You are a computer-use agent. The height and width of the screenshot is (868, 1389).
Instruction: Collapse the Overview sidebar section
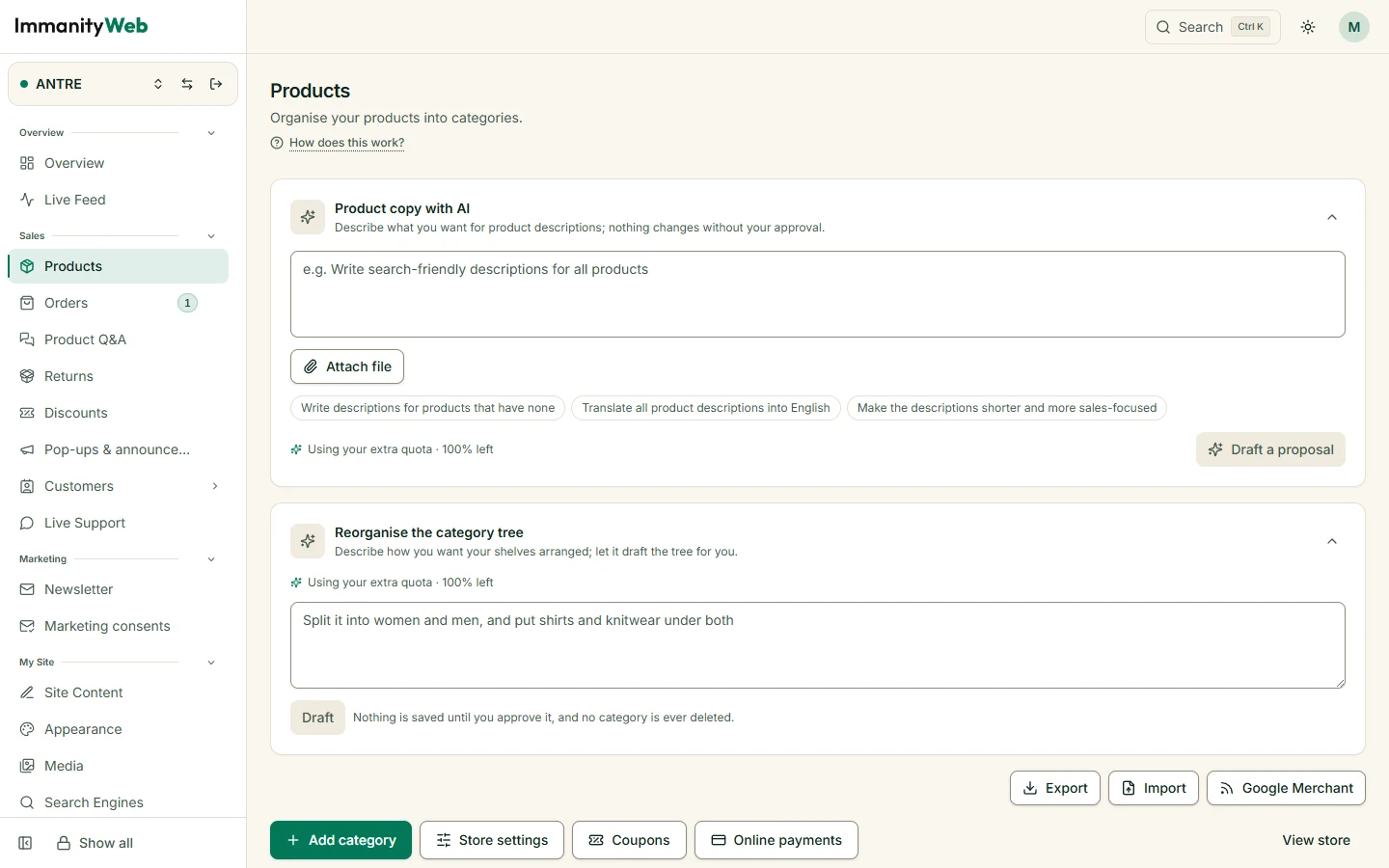coord(211,133)
